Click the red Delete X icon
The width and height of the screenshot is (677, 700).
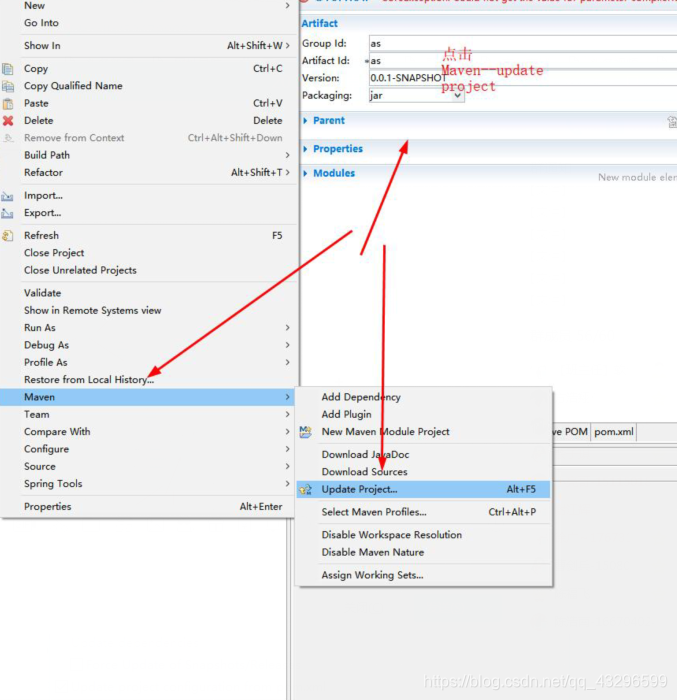coord(8,121)
